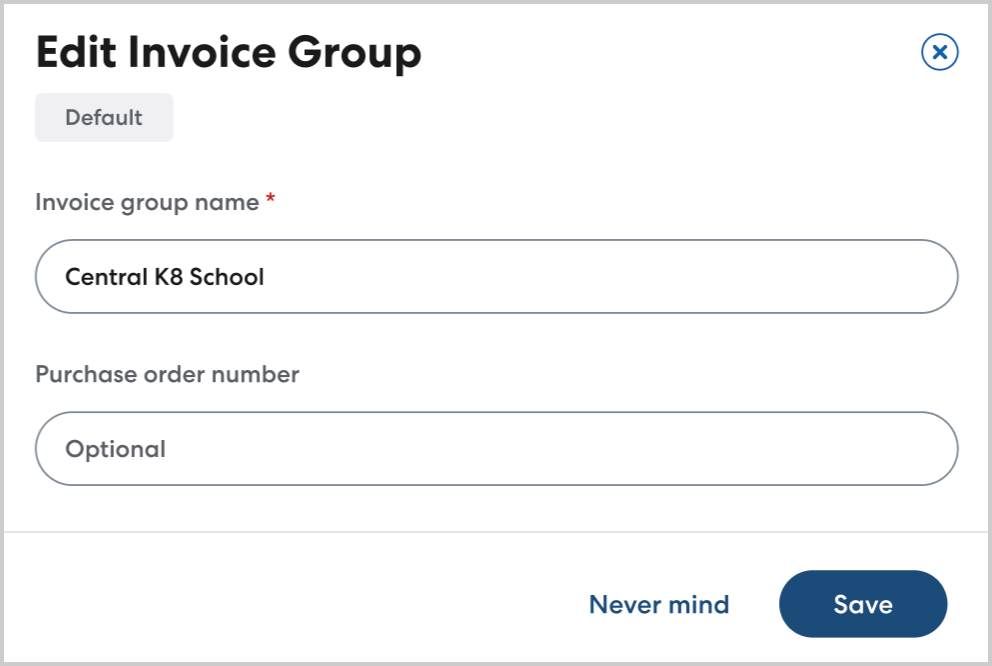Click the red required asterisk marker

[x=269, y=199]
